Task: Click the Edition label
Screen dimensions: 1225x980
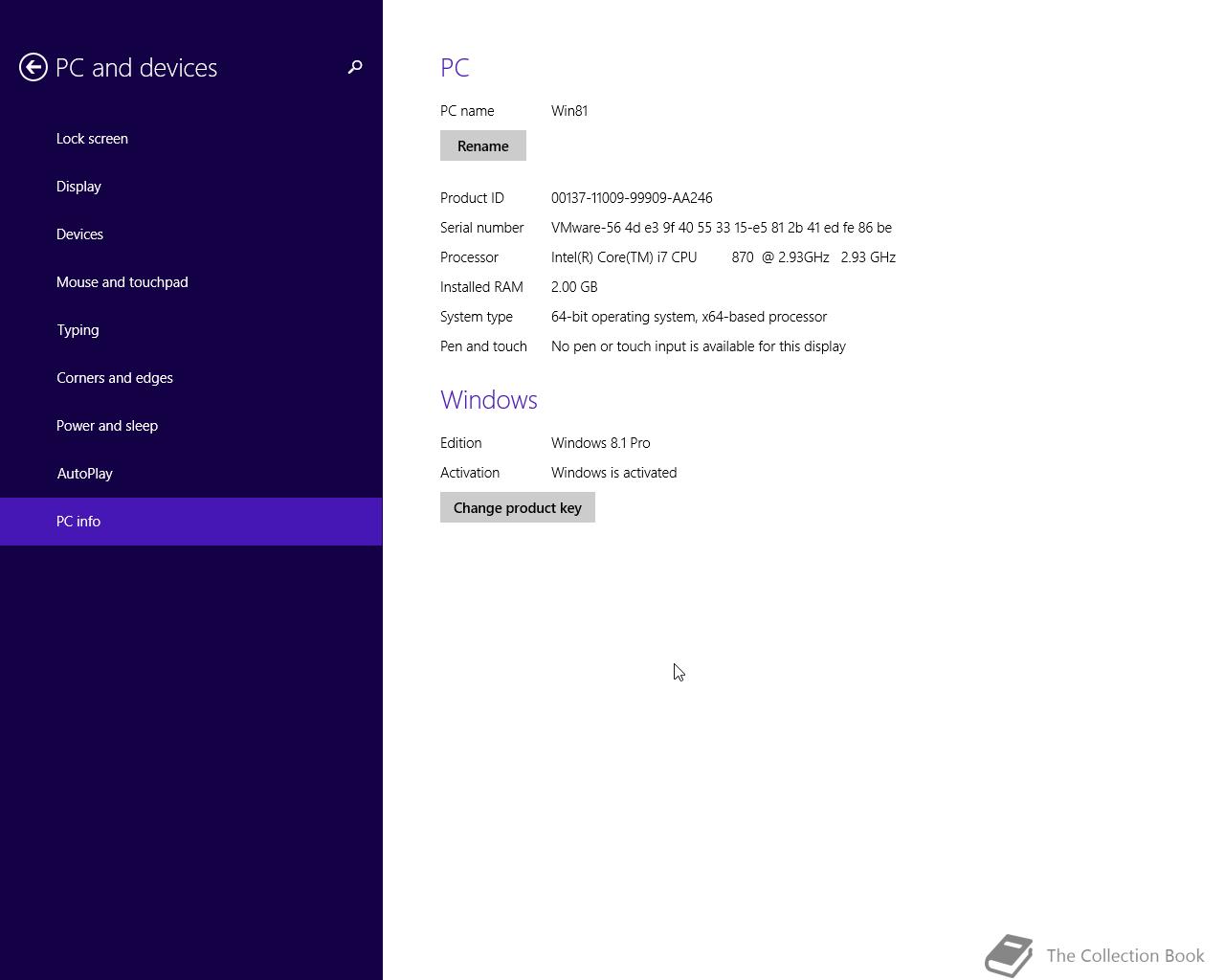Action: click(461, 443)
